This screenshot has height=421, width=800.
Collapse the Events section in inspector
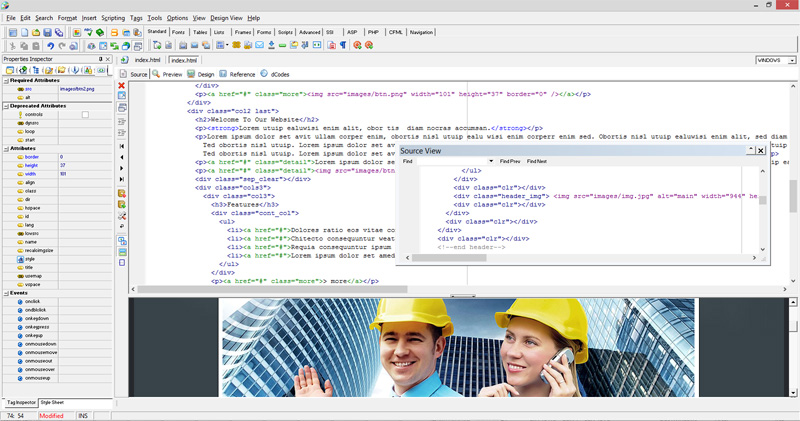[4, 293]
